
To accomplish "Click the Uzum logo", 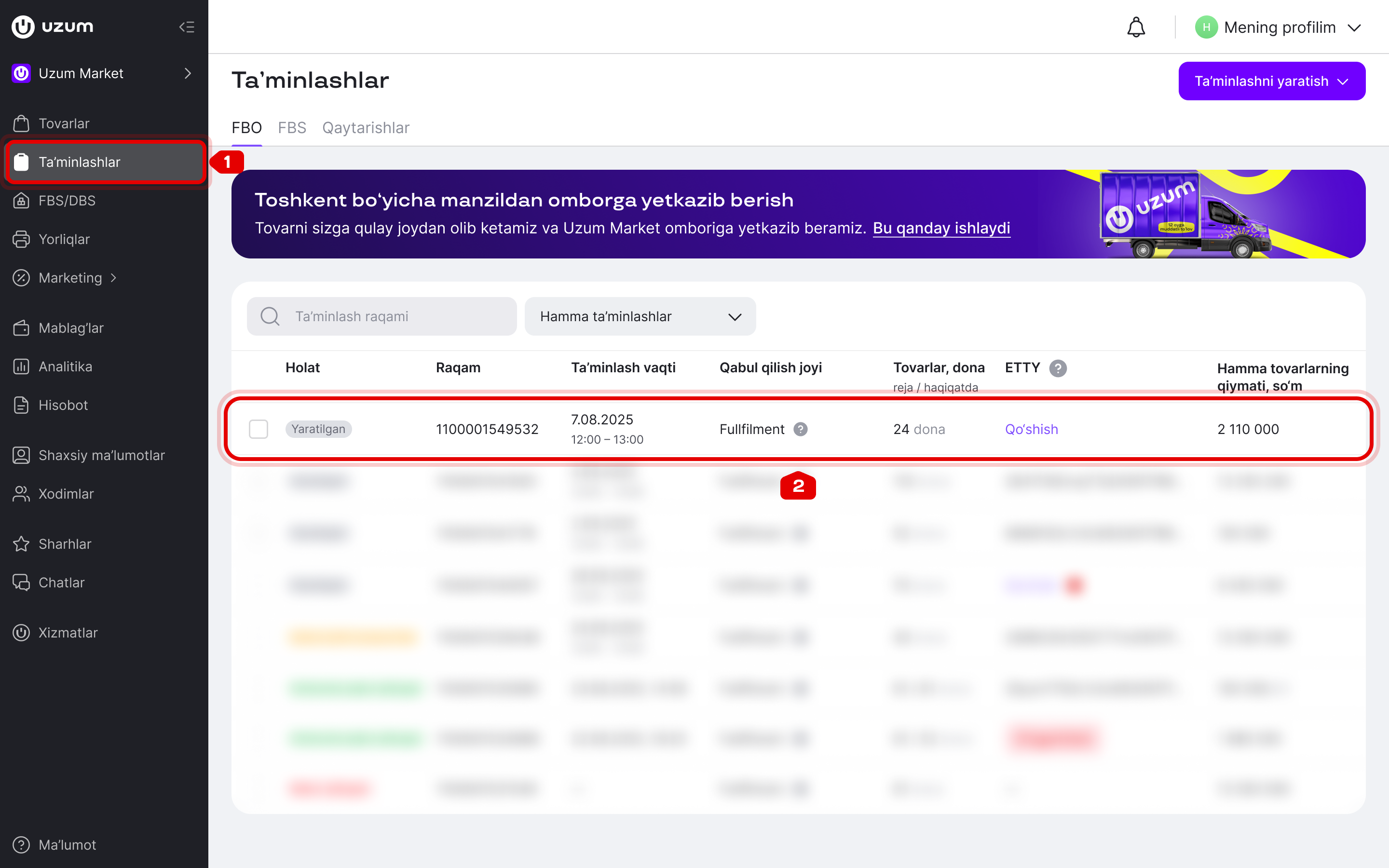I will click(x=52, y=27).
